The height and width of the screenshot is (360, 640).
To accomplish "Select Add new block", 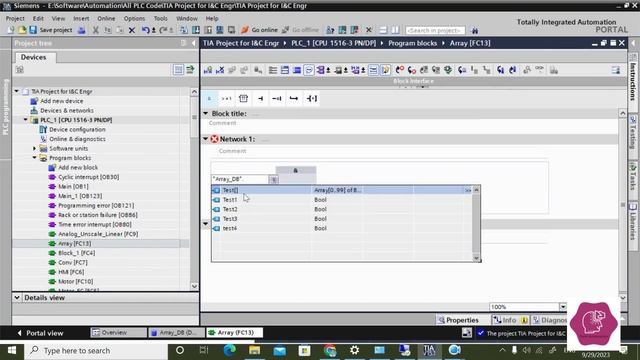I will (78, 167).
